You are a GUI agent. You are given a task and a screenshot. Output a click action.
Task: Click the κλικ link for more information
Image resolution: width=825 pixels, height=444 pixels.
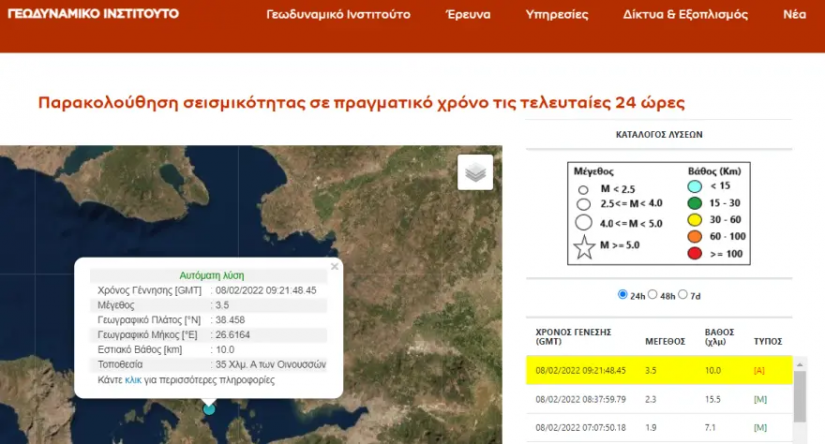tap(135, 380)
